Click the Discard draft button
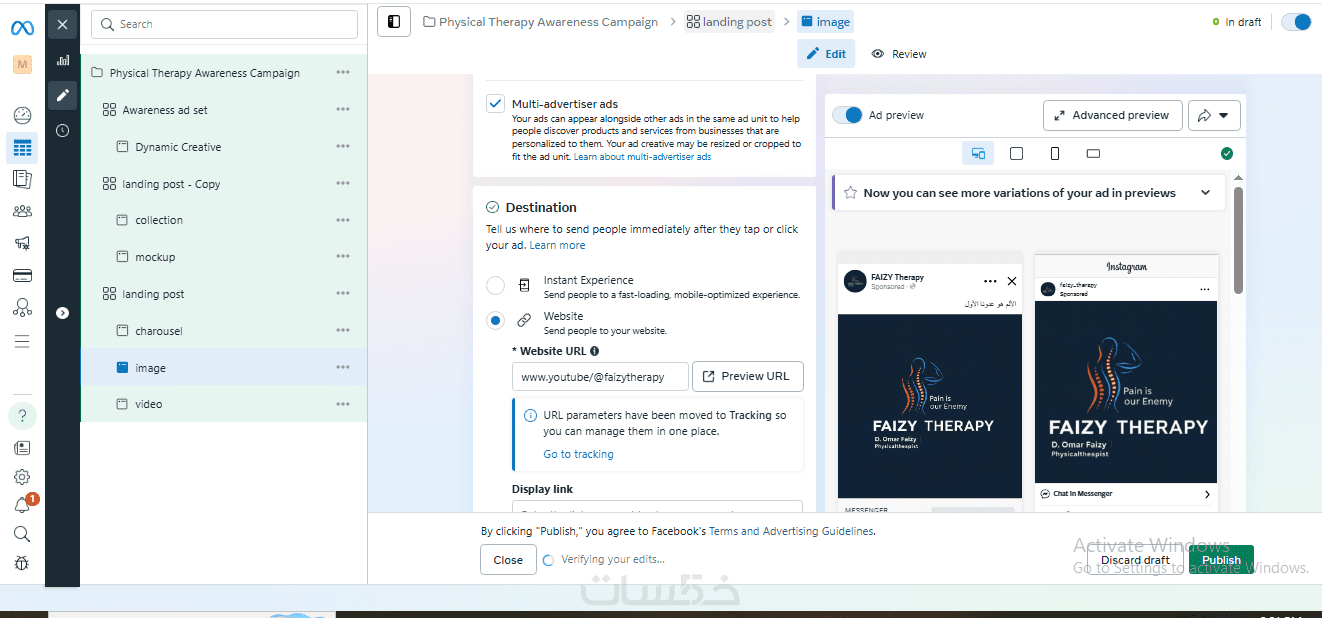Viewport: 1322px width, 618px height. 1136,560
